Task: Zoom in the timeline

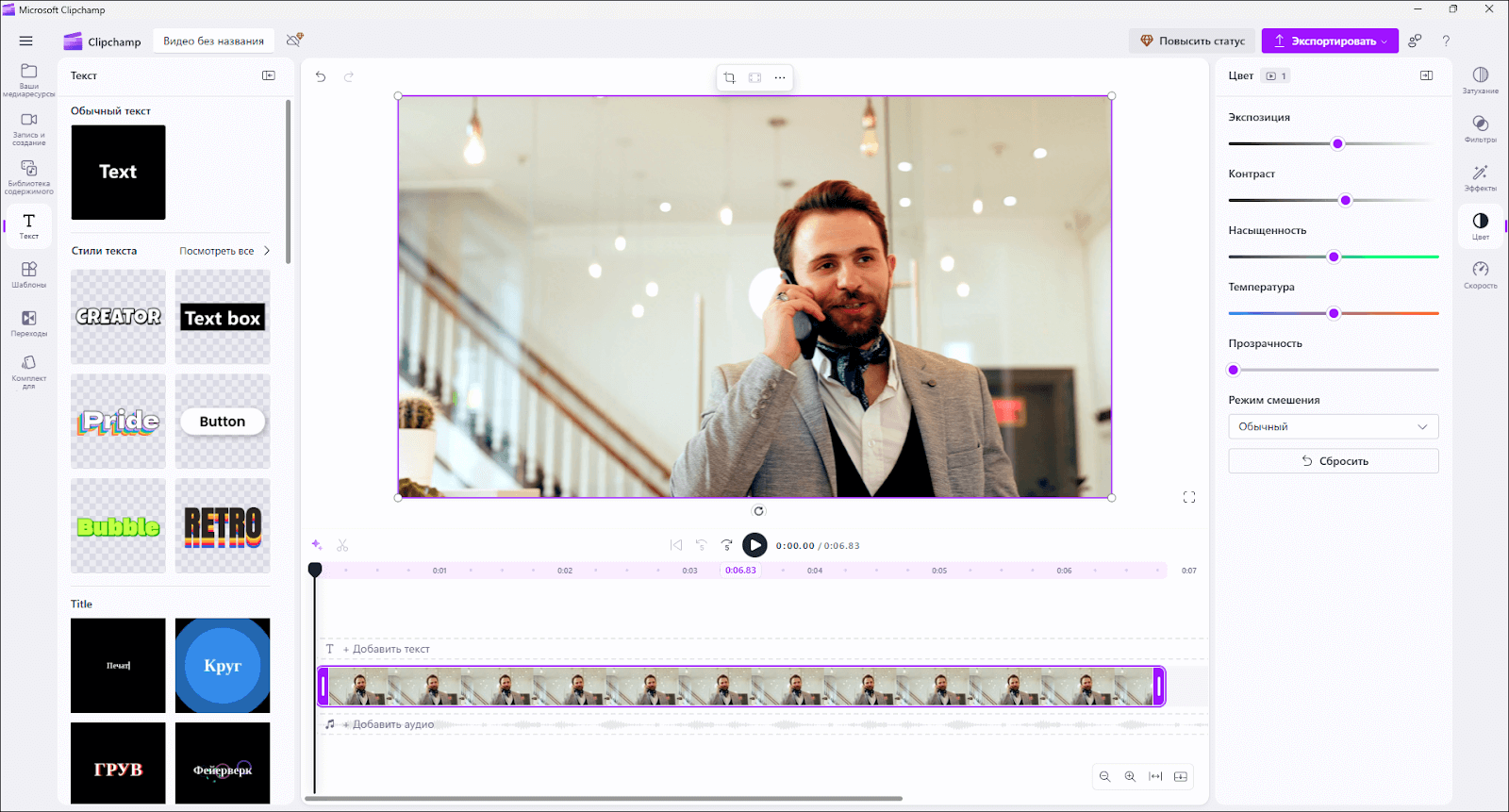Action: pos(1130,776)
